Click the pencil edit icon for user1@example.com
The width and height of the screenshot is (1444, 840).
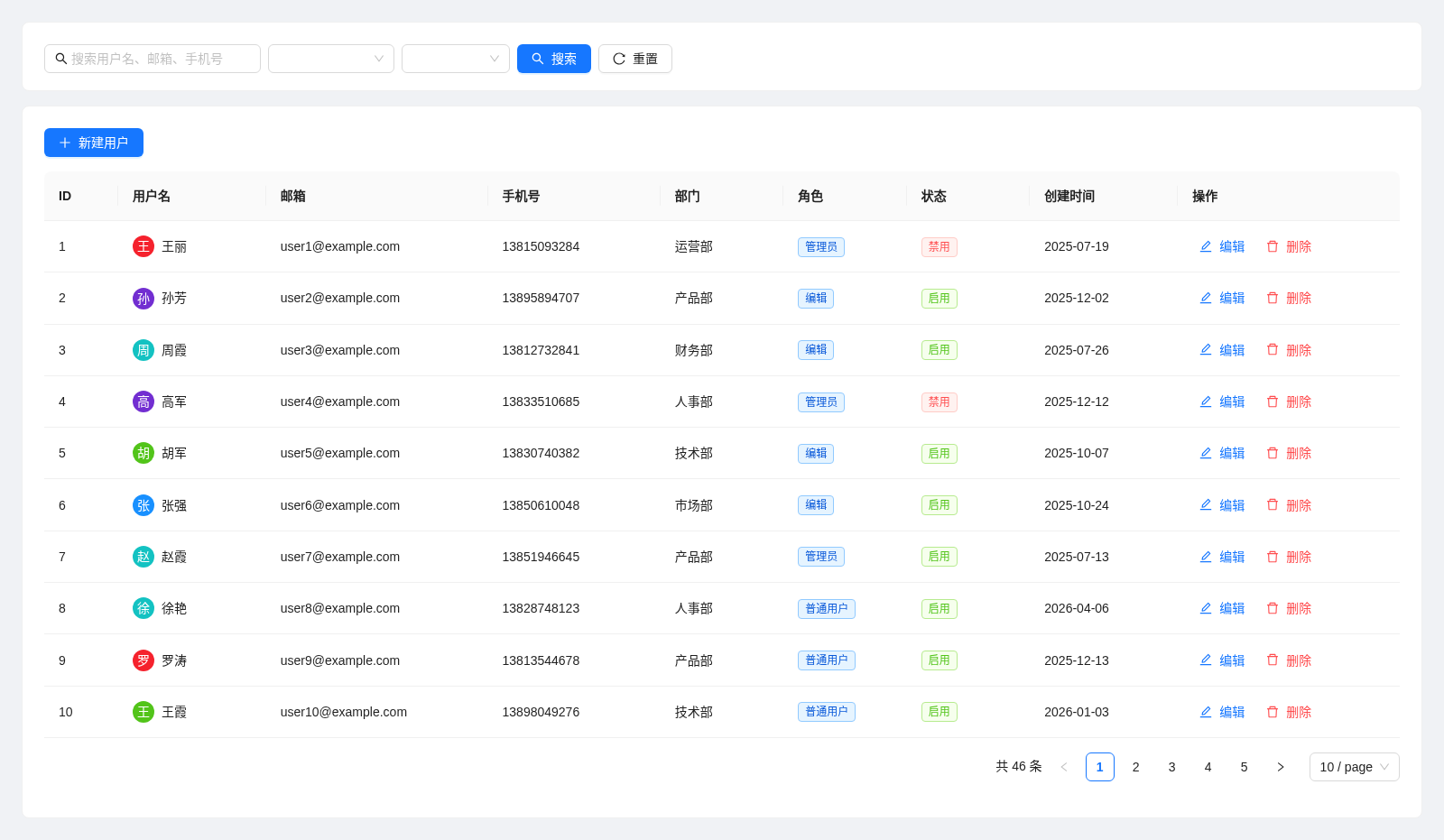point(1206,246)
